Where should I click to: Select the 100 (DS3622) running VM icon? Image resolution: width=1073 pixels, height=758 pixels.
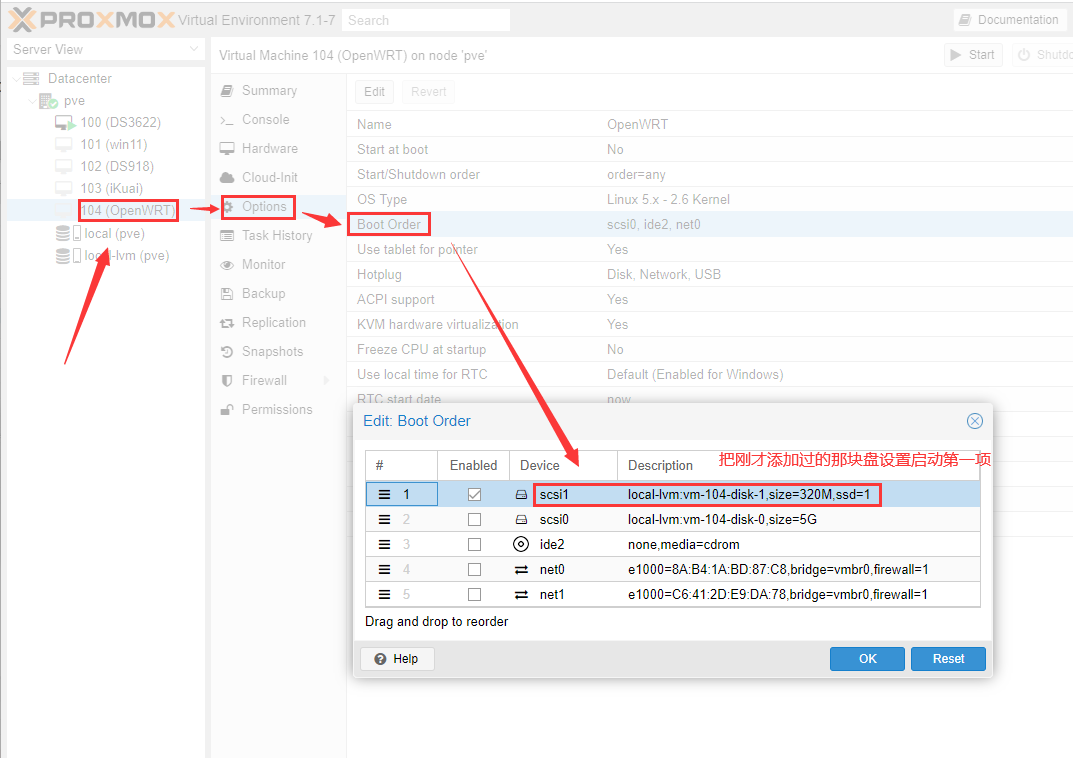click(65, 123)
